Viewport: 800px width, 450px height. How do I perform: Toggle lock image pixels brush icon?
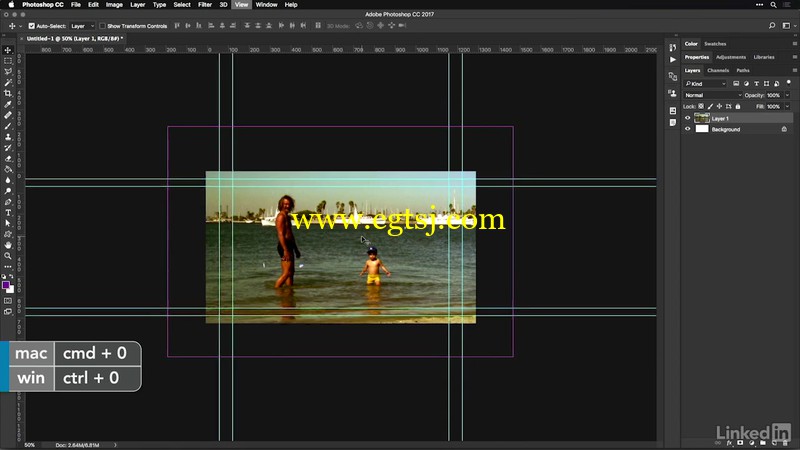pyautogui.click(x=710, y=106)
